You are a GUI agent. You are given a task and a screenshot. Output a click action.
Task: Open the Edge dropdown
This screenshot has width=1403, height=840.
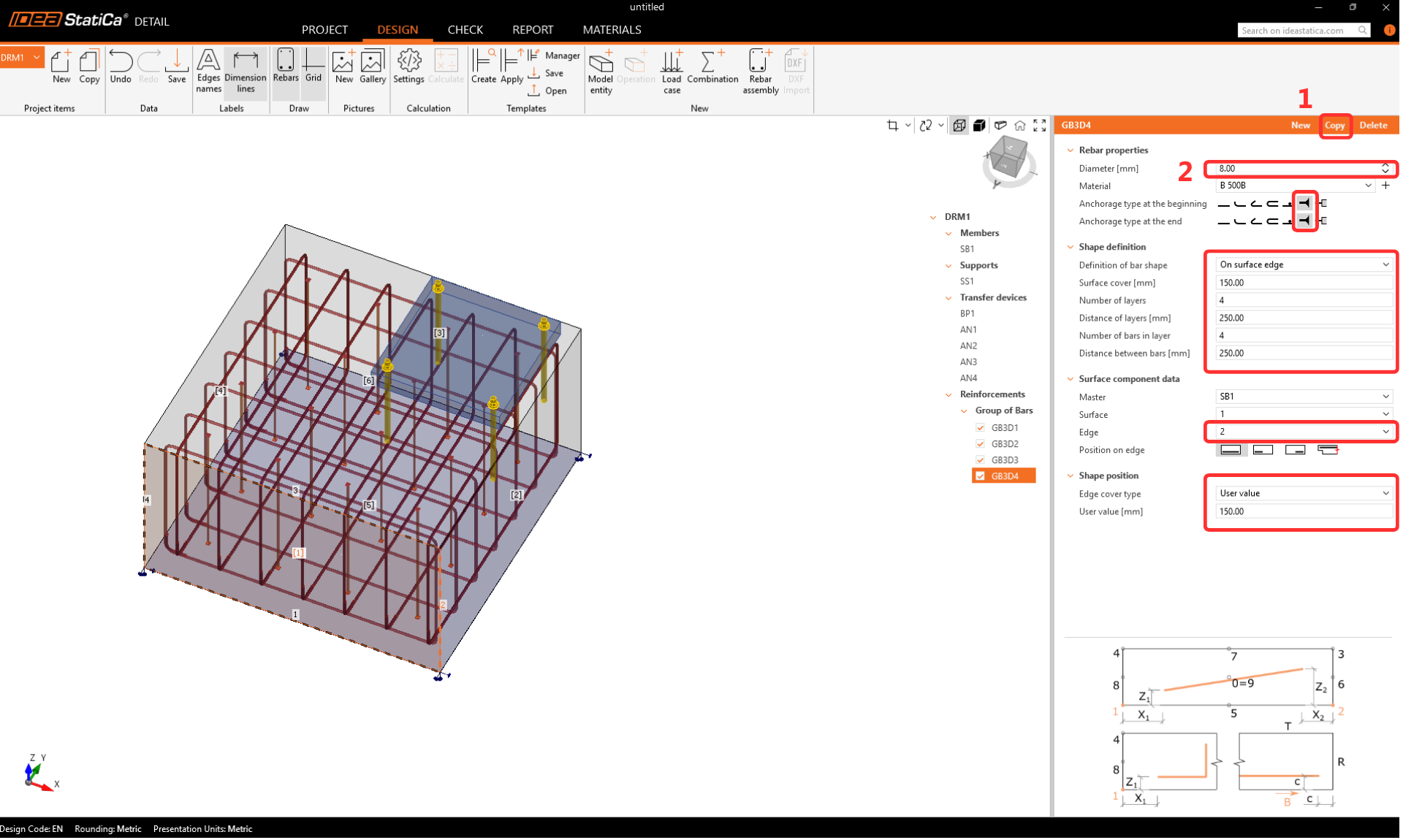(1303, 432)
